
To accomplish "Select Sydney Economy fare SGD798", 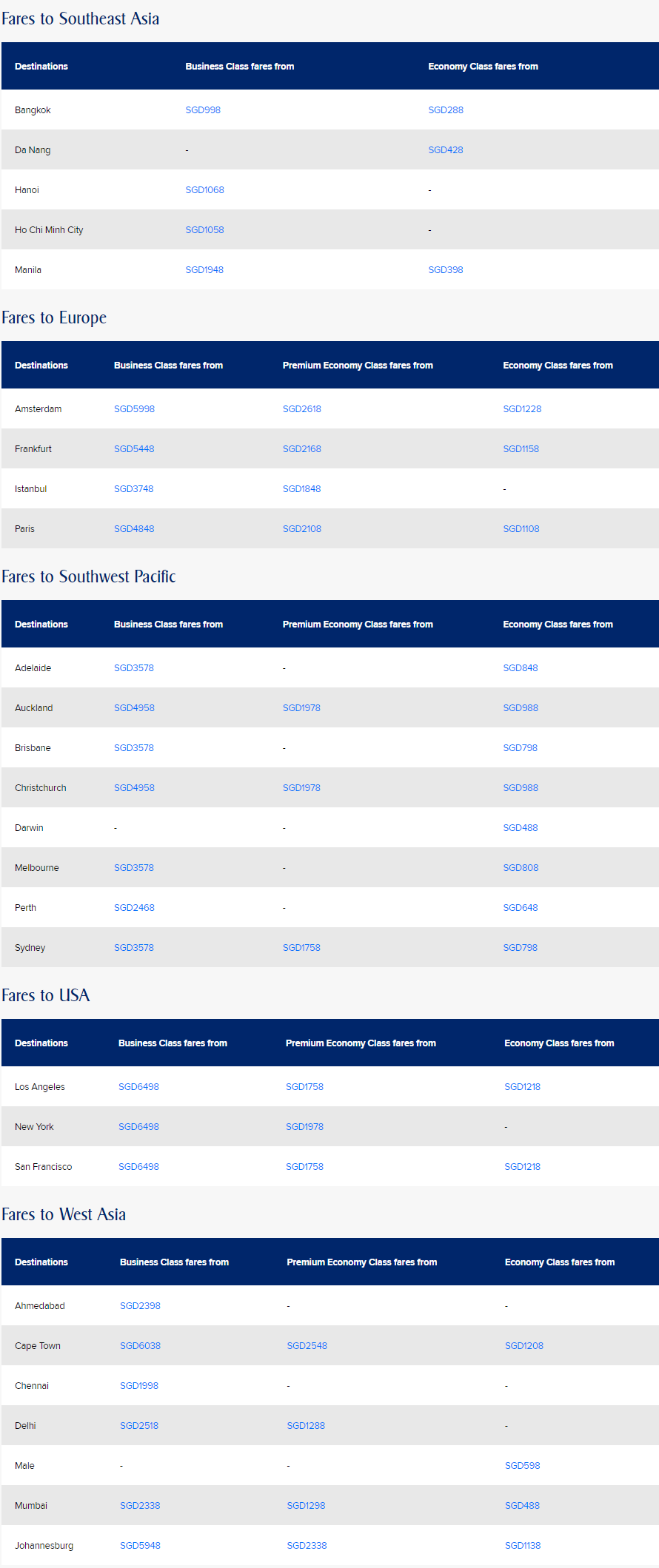I will (521, 948).
